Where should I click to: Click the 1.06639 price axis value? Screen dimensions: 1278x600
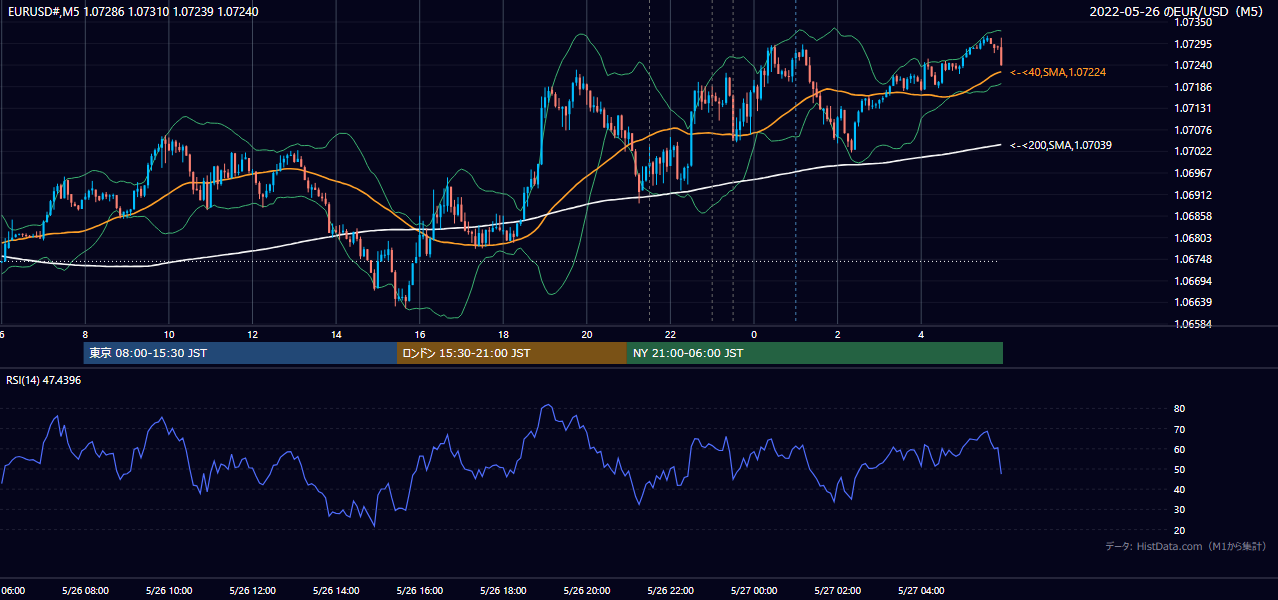1193,303
